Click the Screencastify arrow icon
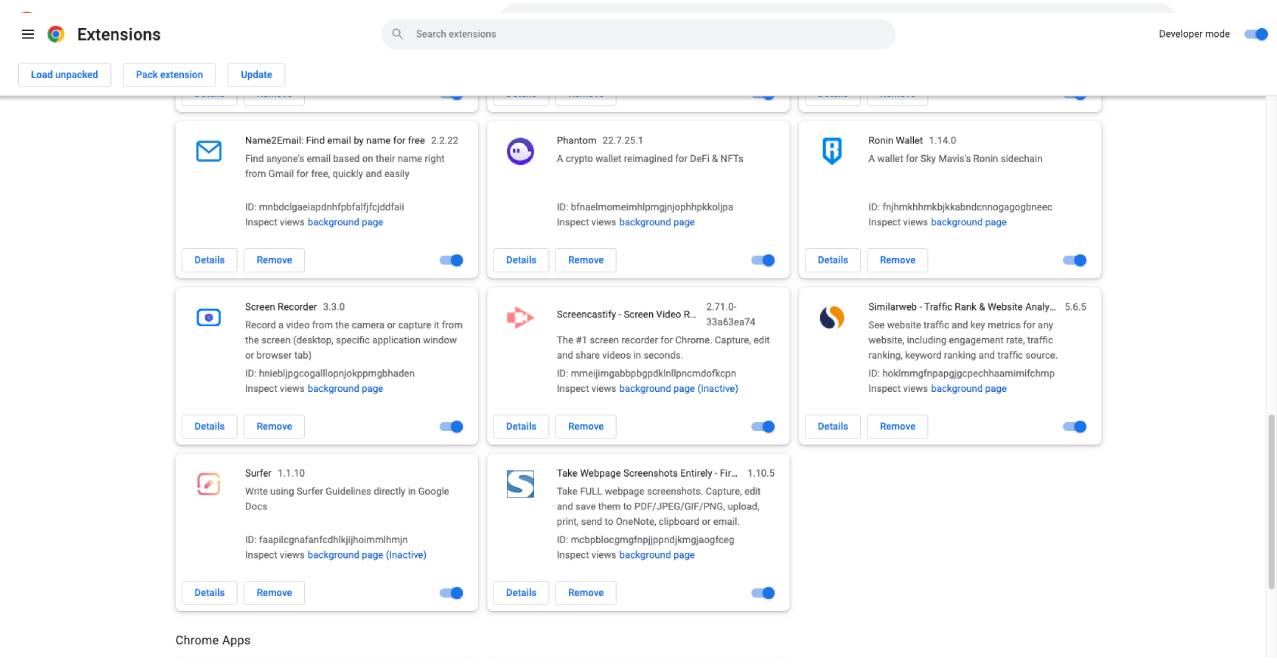This screenshot has width=1277, height=671. (x=520, y=318)
